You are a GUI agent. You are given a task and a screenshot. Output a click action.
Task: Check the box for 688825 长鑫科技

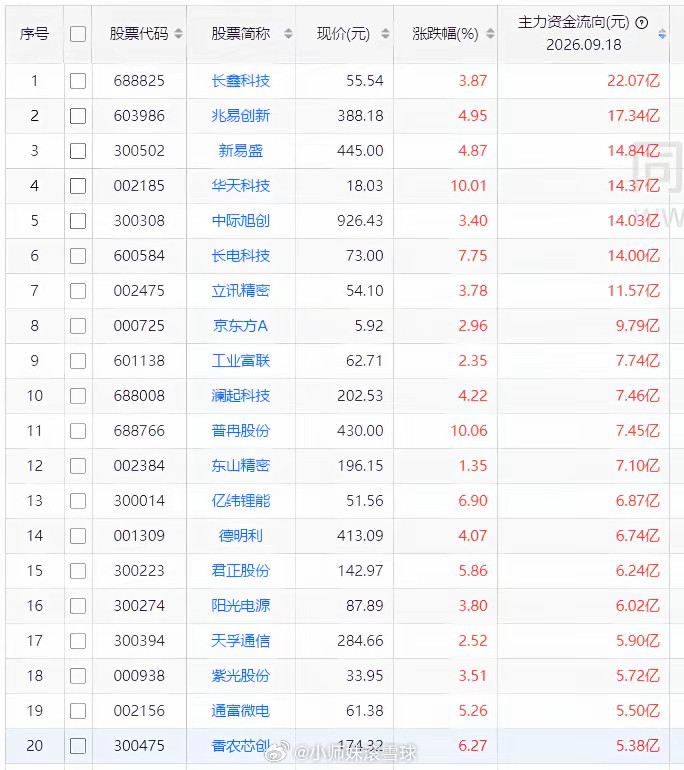coord(78,81)
